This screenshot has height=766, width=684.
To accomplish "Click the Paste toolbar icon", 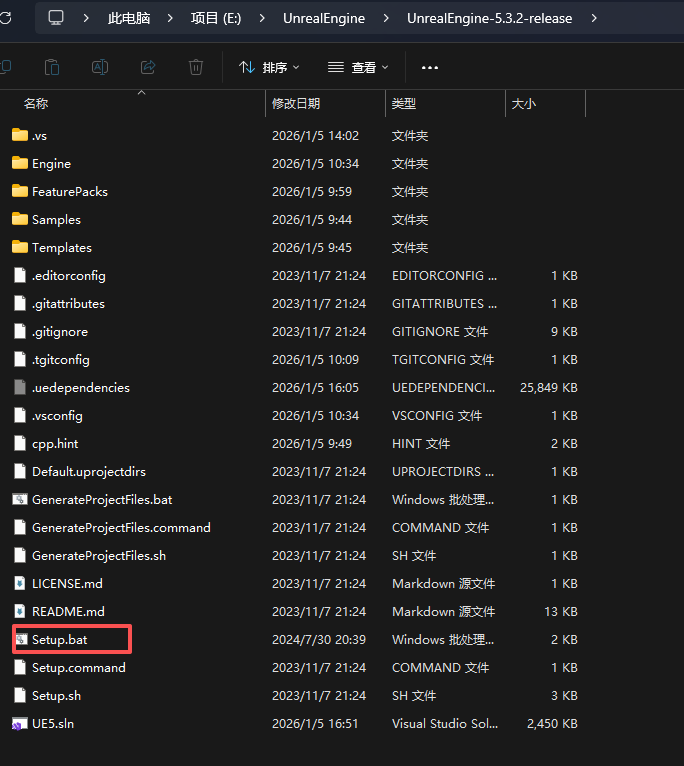I will 52,67.
